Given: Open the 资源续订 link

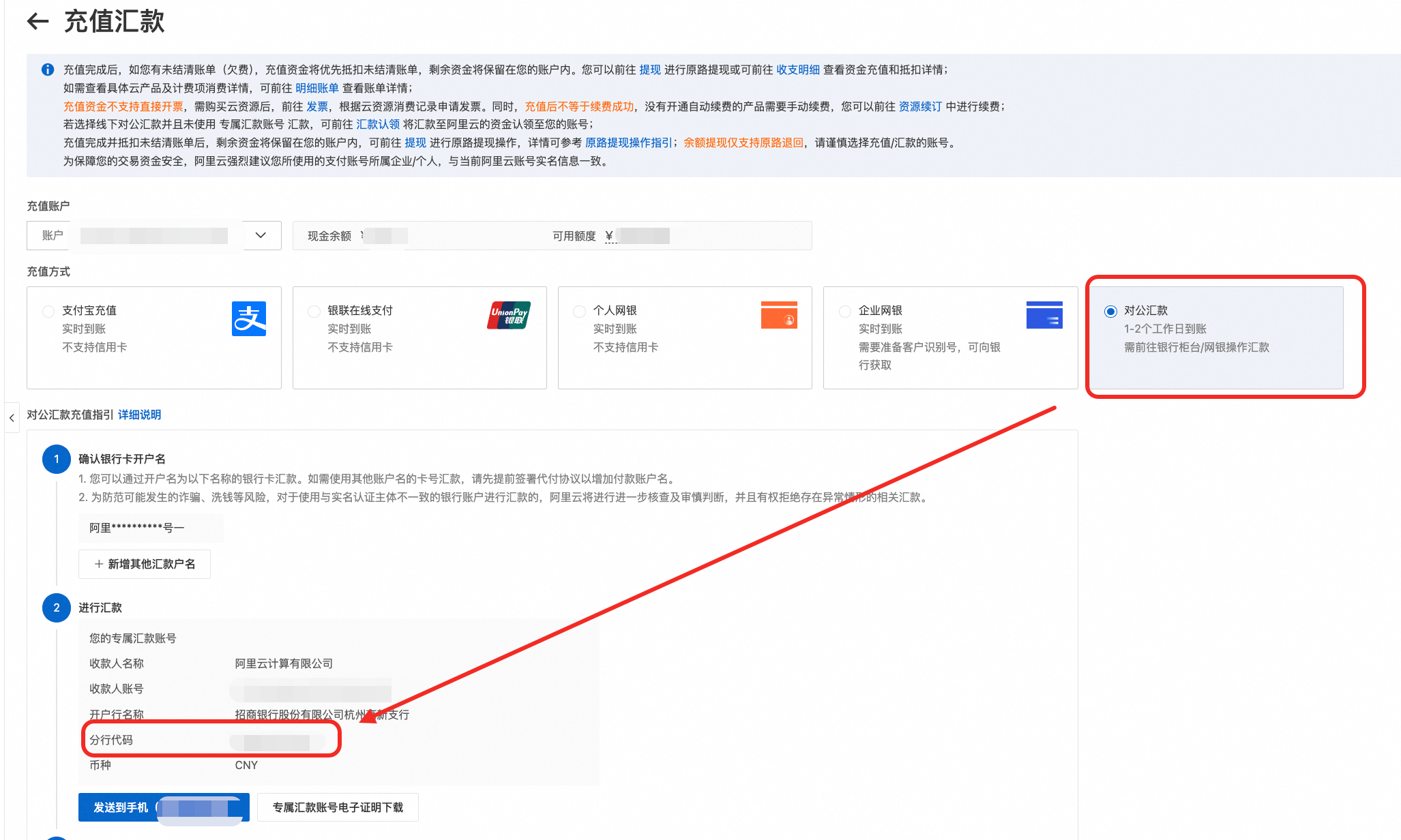Looking at the screenshot, I should tap(920, 106).
